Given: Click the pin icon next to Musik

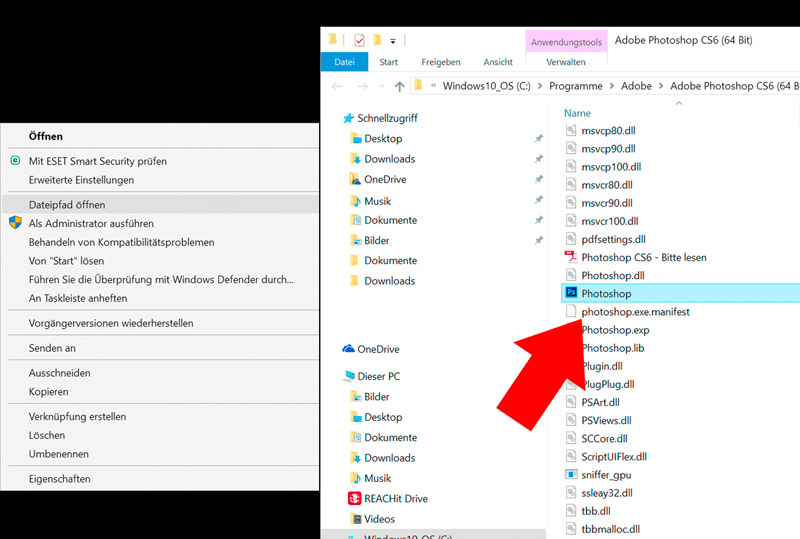Looking at the screenshot, I should click(x=538, y=200).
